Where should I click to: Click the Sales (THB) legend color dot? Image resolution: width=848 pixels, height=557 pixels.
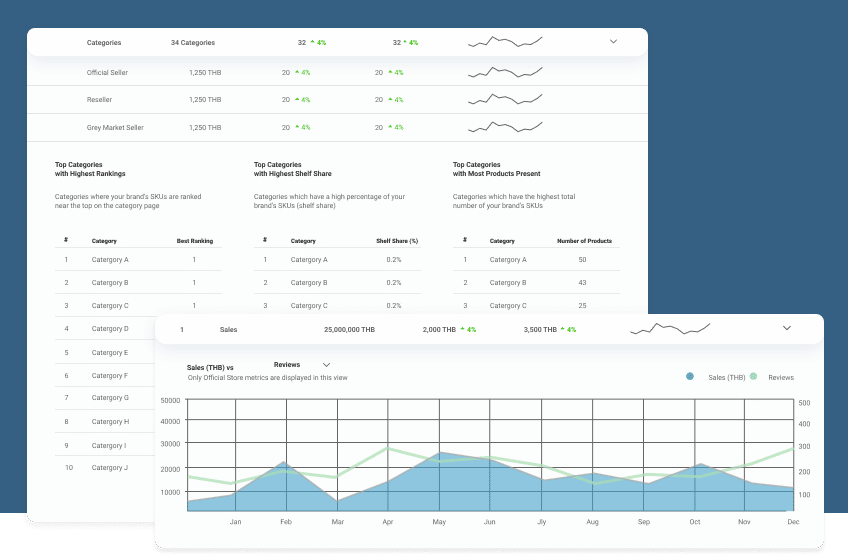690,377
